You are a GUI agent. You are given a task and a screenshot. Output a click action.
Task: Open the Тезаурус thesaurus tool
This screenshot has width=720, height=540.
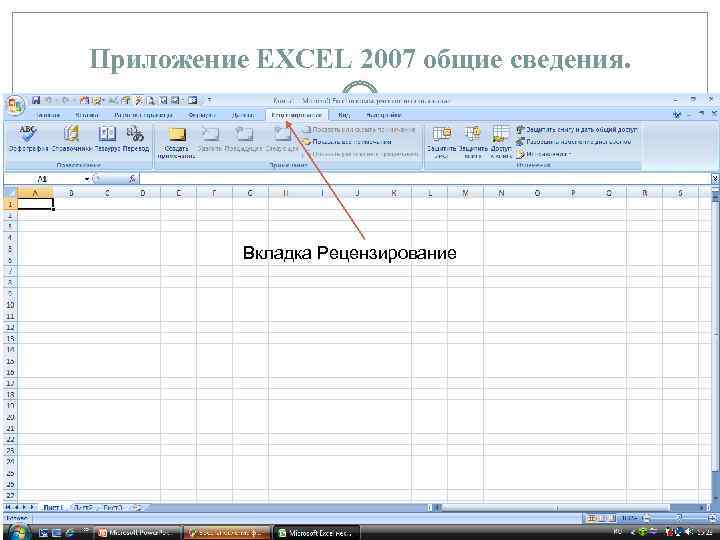[107, 139]
